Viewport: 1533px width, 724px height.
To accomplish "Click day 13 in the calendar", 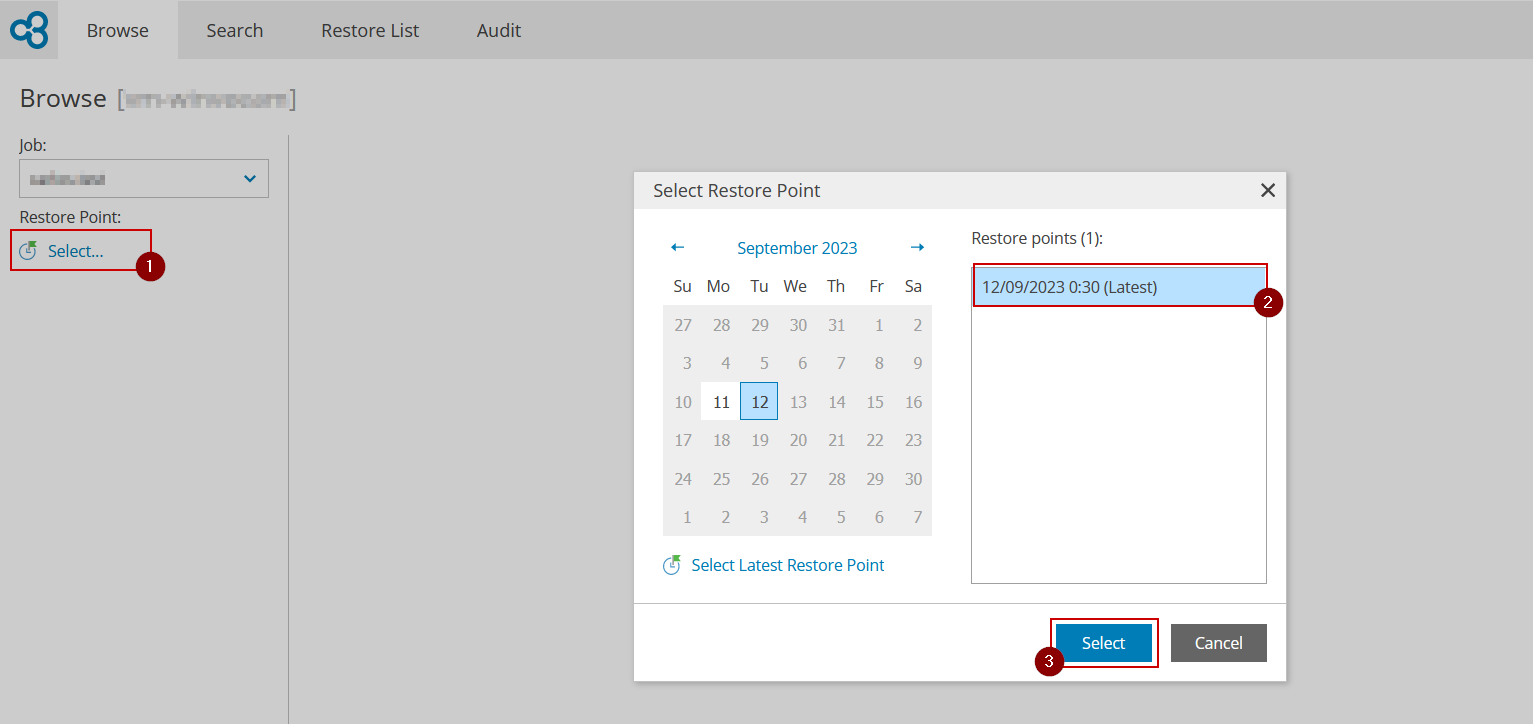I will click(798, 402).
